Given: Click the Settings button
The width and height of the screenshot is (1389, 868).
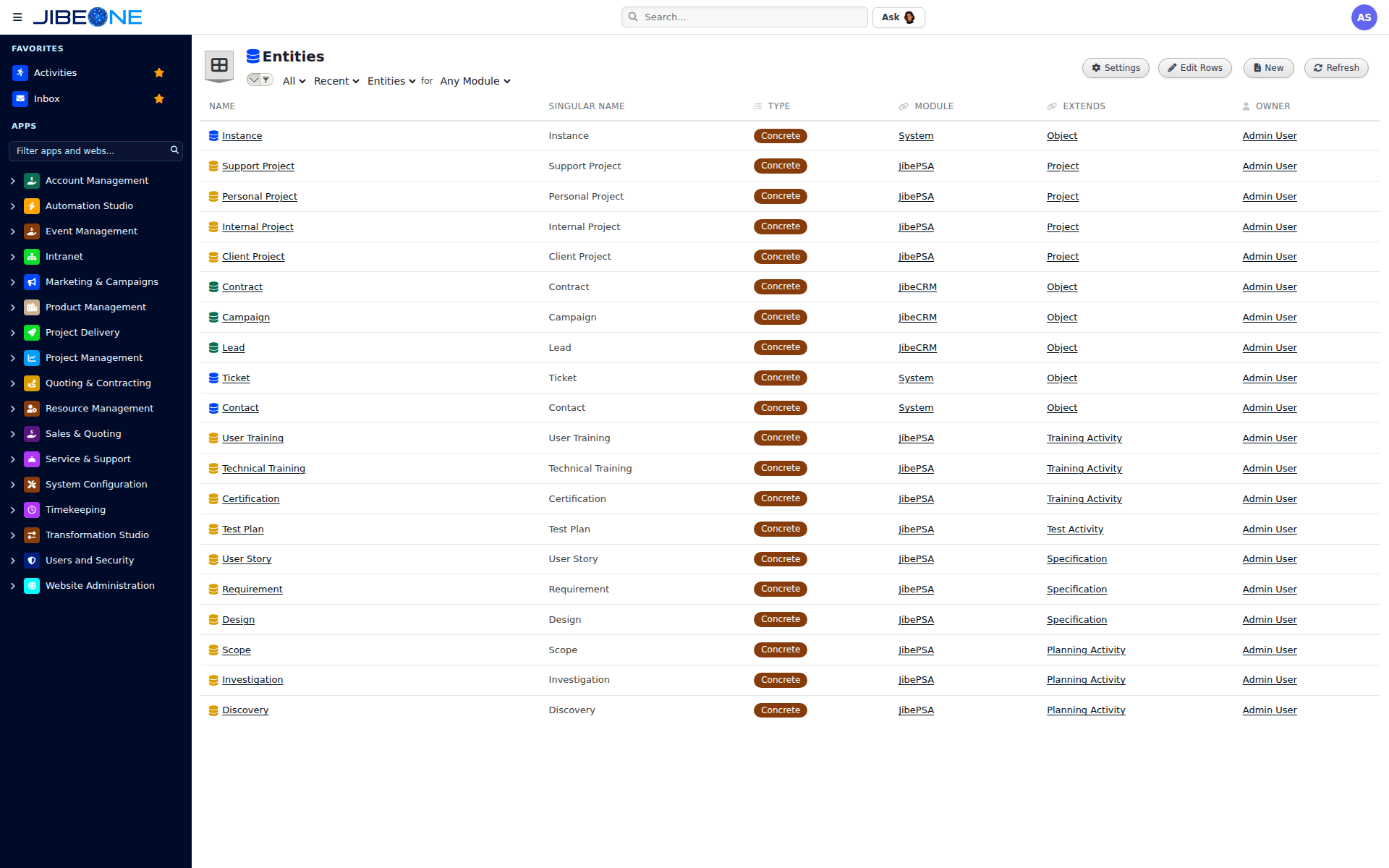Looking at the screenshot, I should 1116,68.
